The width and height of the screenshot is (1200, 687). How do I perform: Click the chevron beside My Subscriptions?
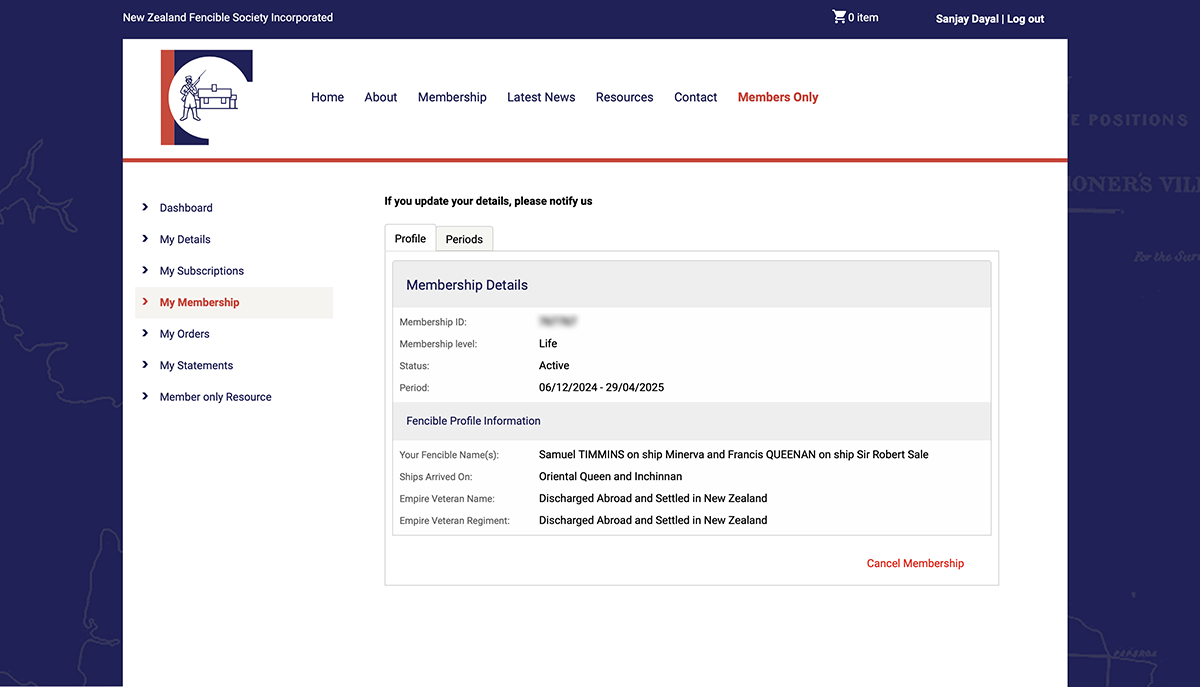coord(144,270)
